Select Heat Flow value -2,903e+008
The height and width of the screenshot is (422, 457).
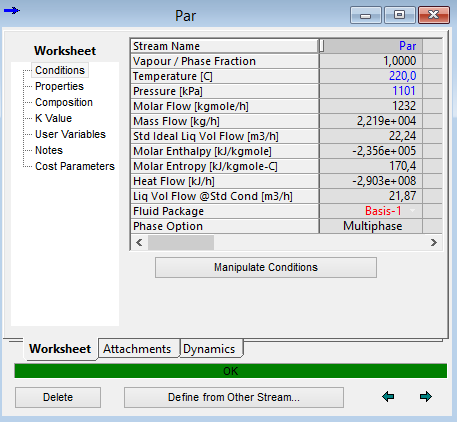pos(371,181)
